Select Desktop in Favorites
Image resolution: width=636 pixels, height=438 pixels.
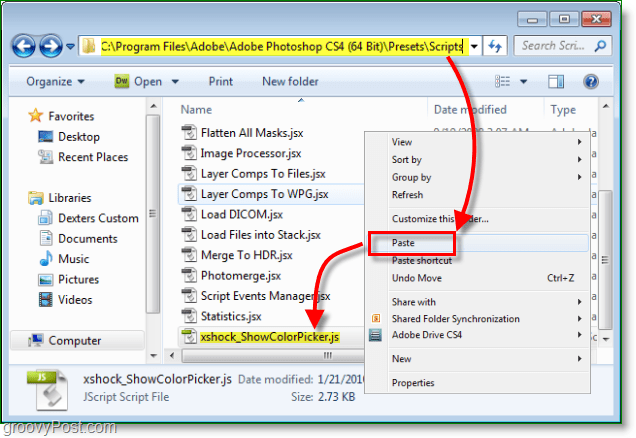click(69, 137)
